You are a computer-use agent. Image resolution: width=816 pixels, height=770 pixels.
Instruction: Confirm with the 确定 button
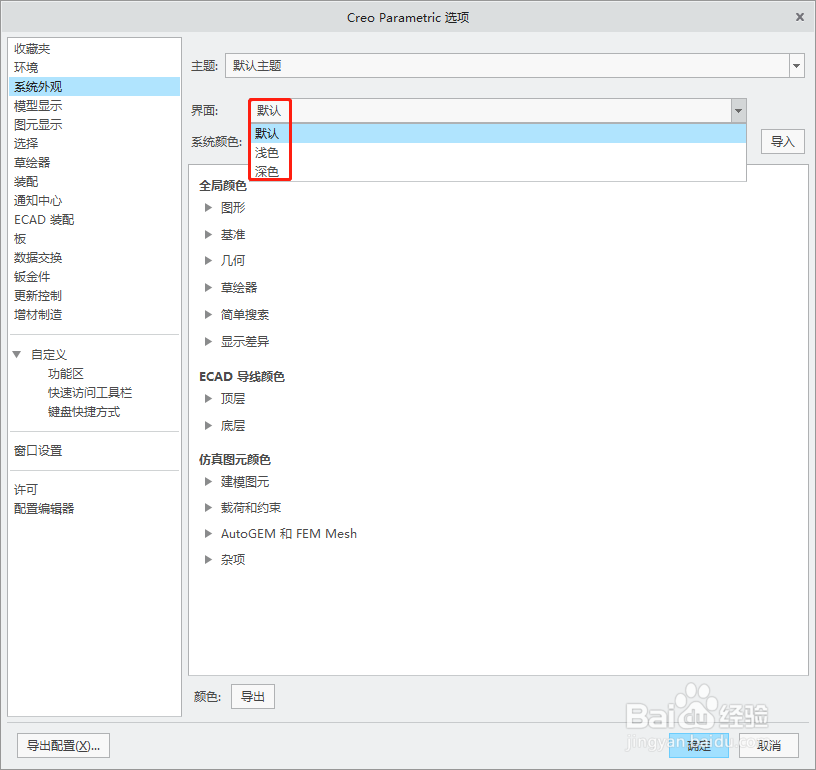(698, 746)
